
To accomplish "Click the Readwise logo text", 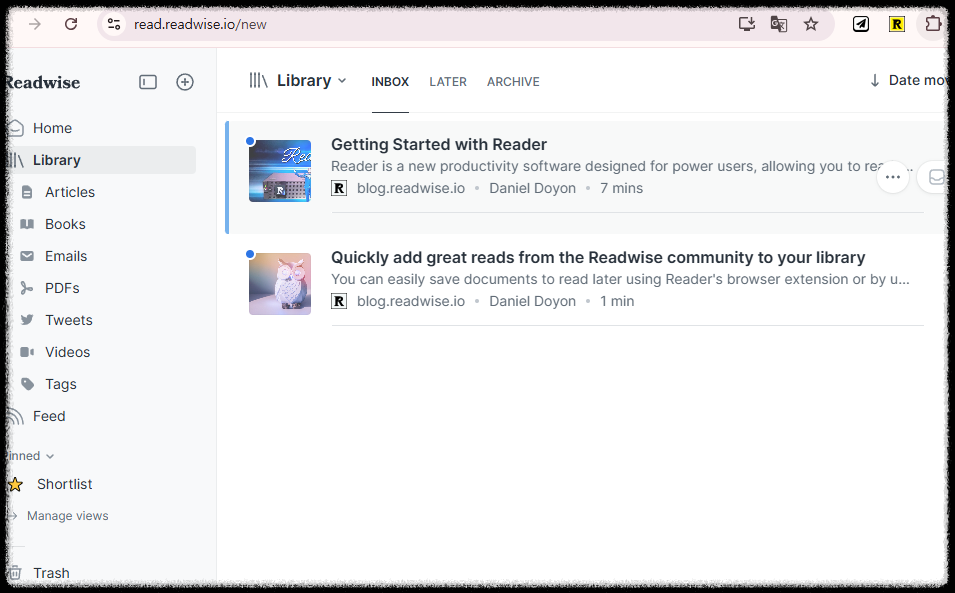I will [43, 82].
